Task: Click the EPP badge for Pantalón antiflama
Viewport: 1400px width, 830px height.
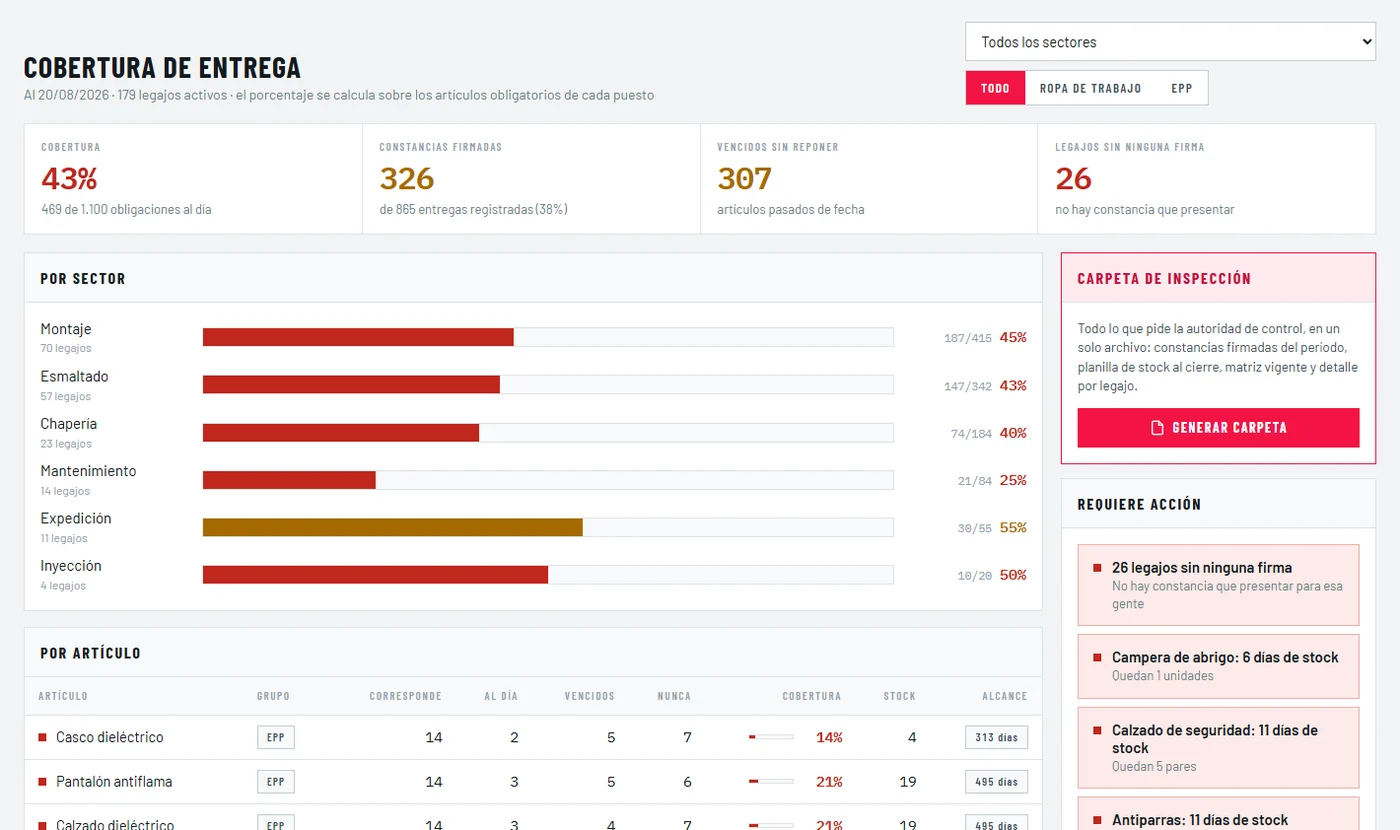Action: pos(276,782)
